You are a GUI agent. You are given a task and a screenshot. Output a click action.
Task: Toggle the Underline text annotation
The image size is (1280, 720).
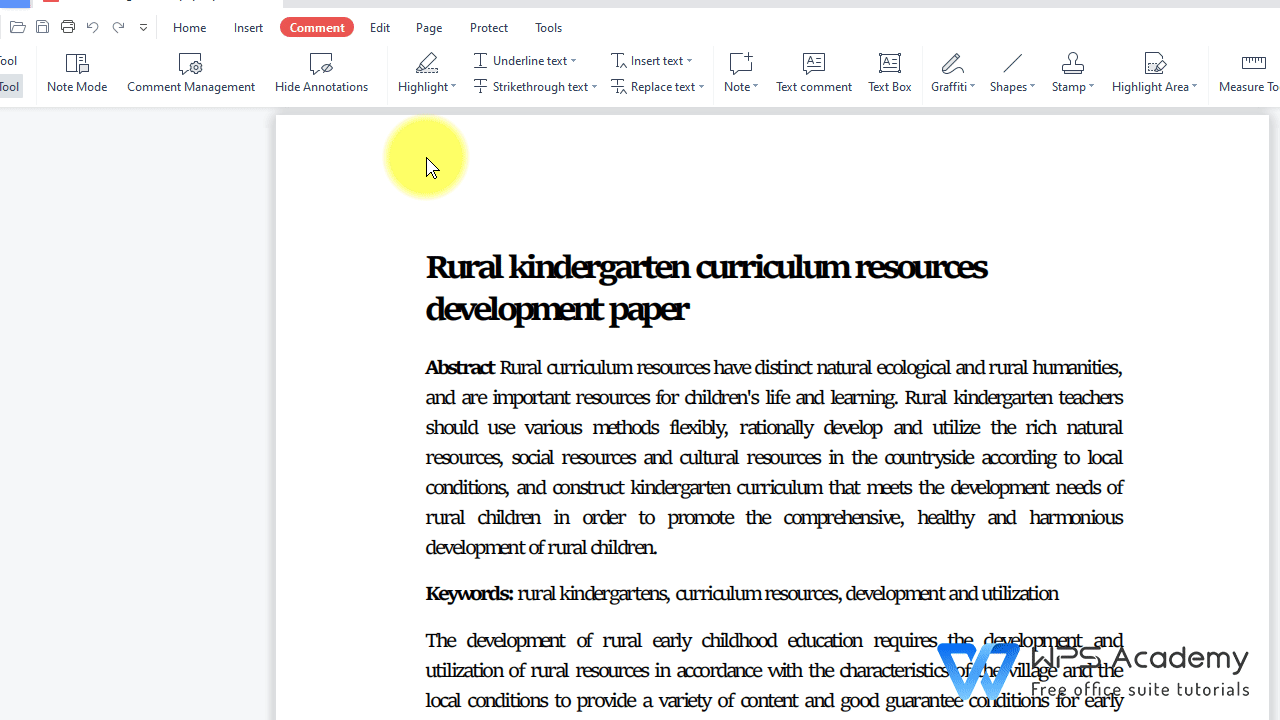525,60
